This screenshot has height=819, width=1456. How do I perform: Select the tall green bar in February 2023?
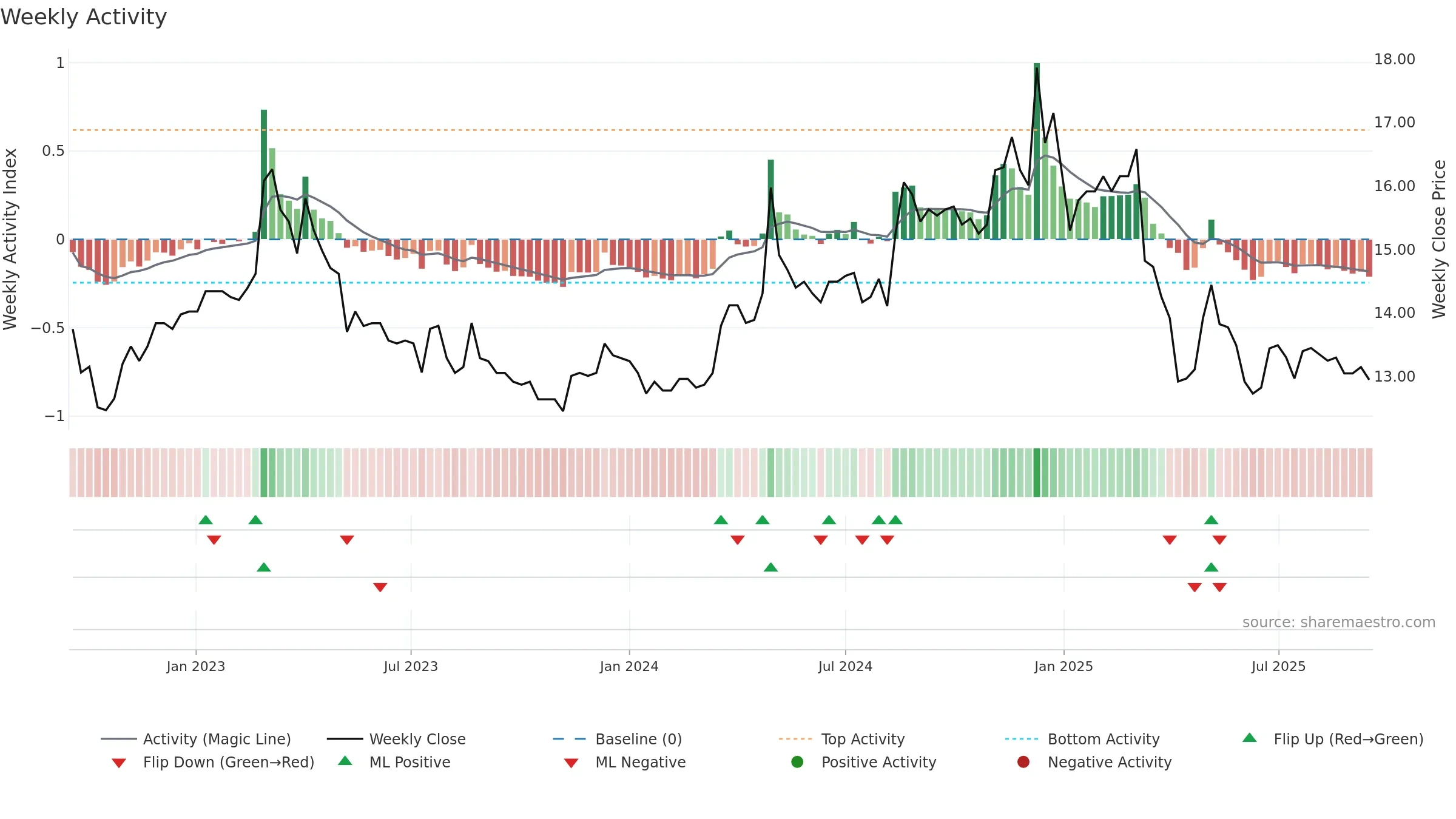[264, 174]
